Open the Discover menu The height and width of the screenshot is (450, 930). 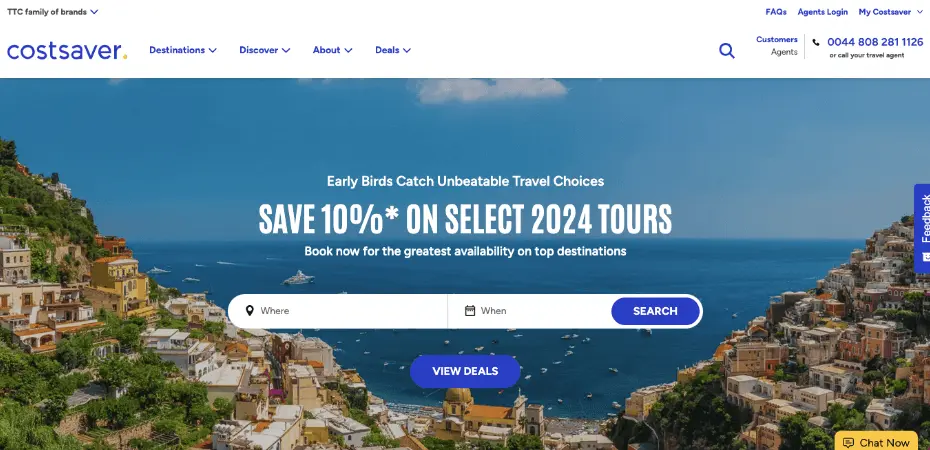[265, 50]
